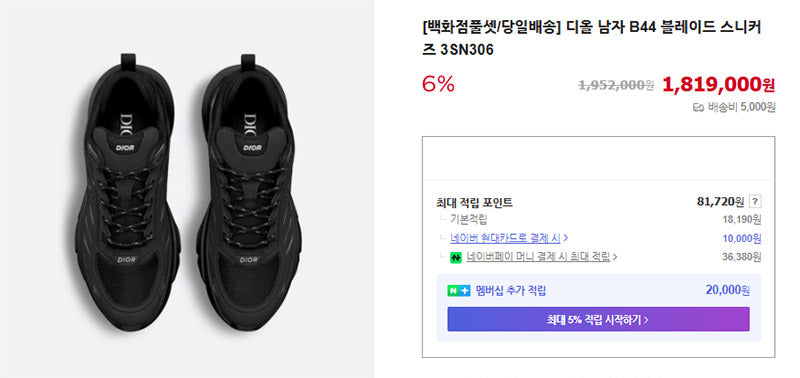
Task: Click the original price 1,952,000원
Action: [616, 85]
